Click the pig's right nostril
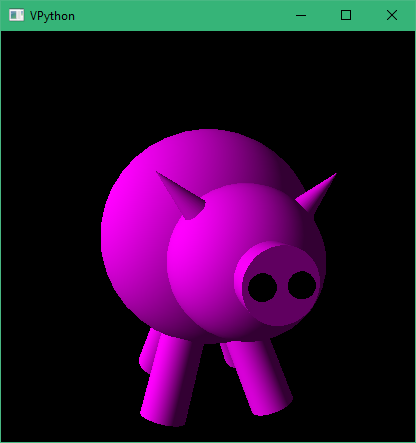Screen dimensions: 416x443 302,285
